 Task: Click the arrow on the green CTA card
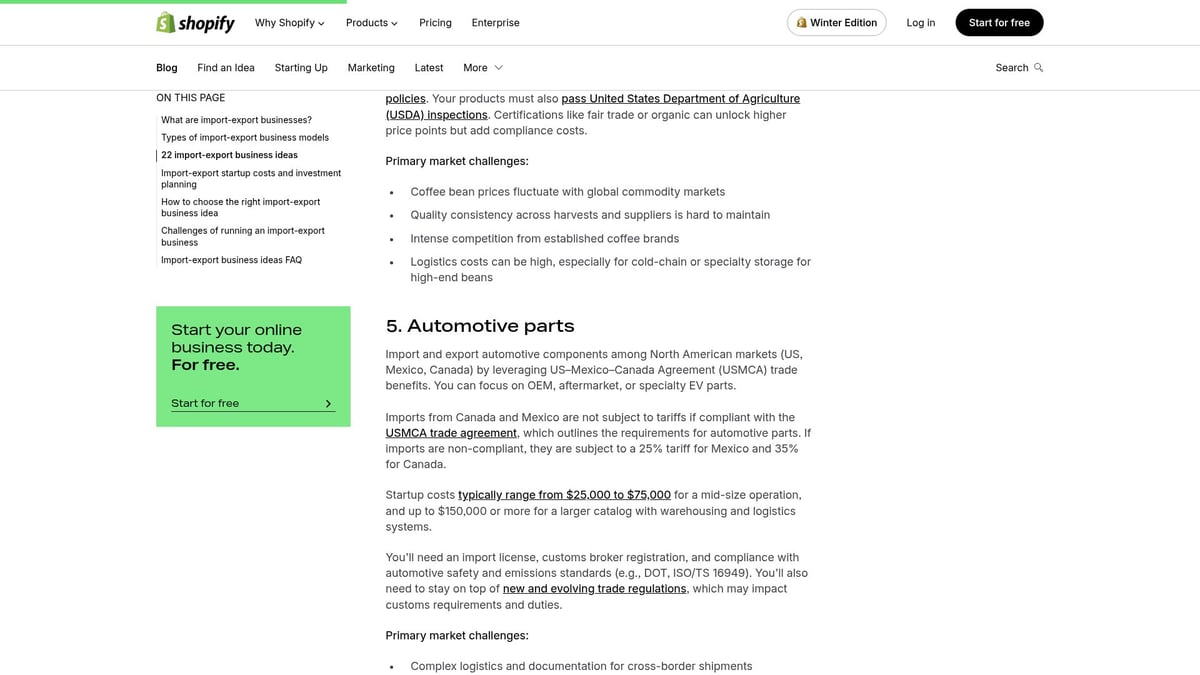328,403
